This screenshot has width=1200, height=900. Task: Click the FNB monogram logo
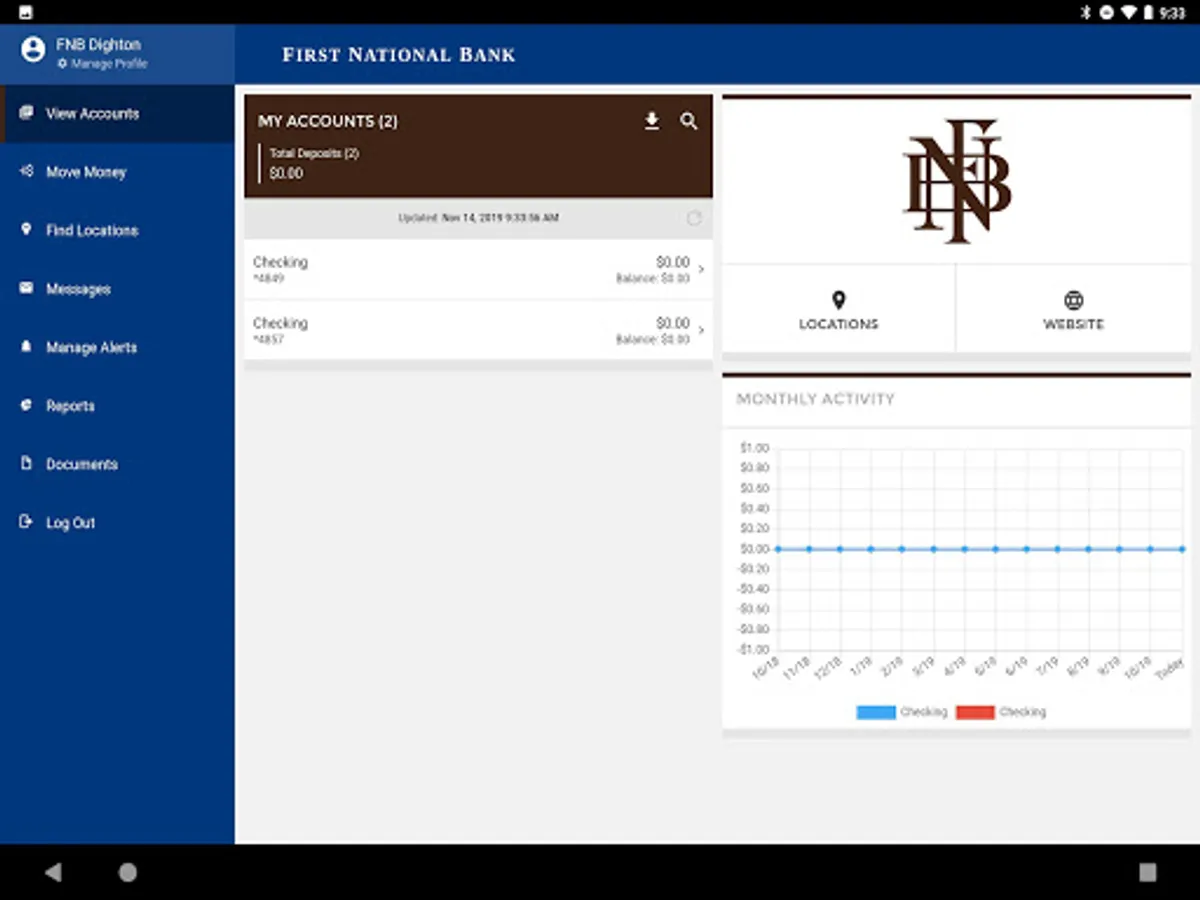tap(957, 181)
